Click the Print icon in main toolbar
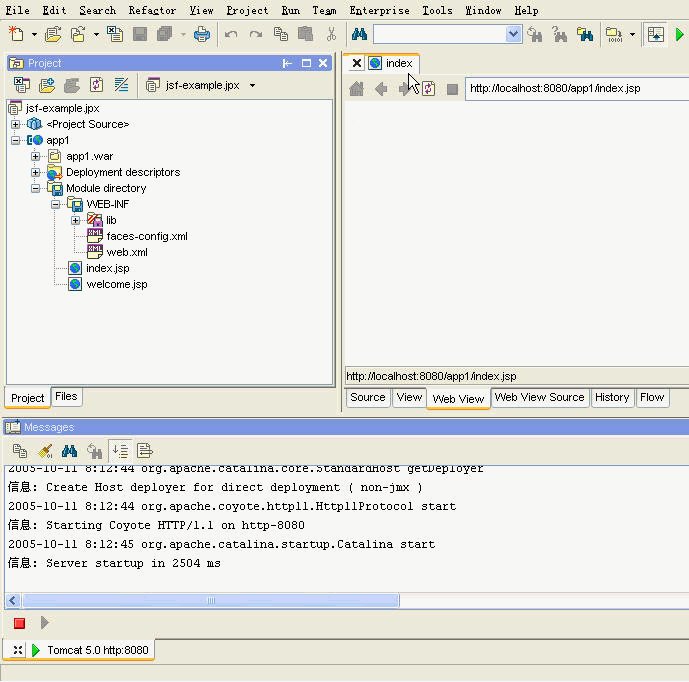The width and height of the screenshot is (689, 682). point(202,34)
